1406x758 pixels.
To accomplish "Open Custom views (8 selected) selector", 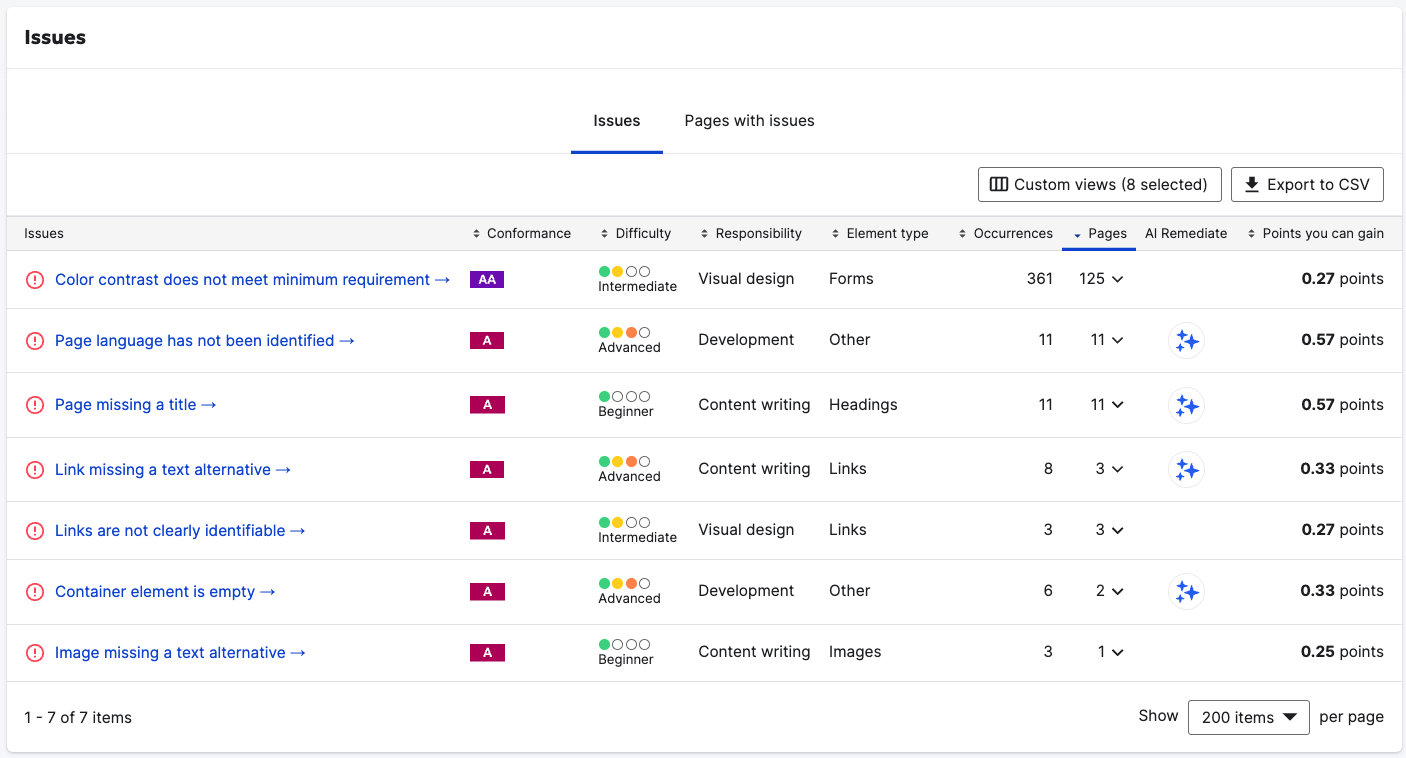I will pyautogui.click(x=1099, y=185).
